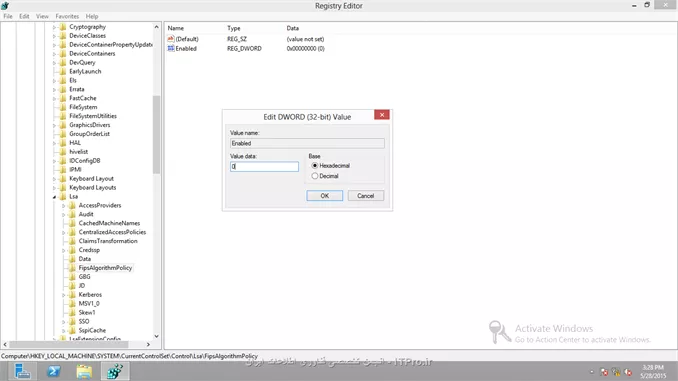
Task: Expand the AccessProviders node
Action: tap(64, 206)
